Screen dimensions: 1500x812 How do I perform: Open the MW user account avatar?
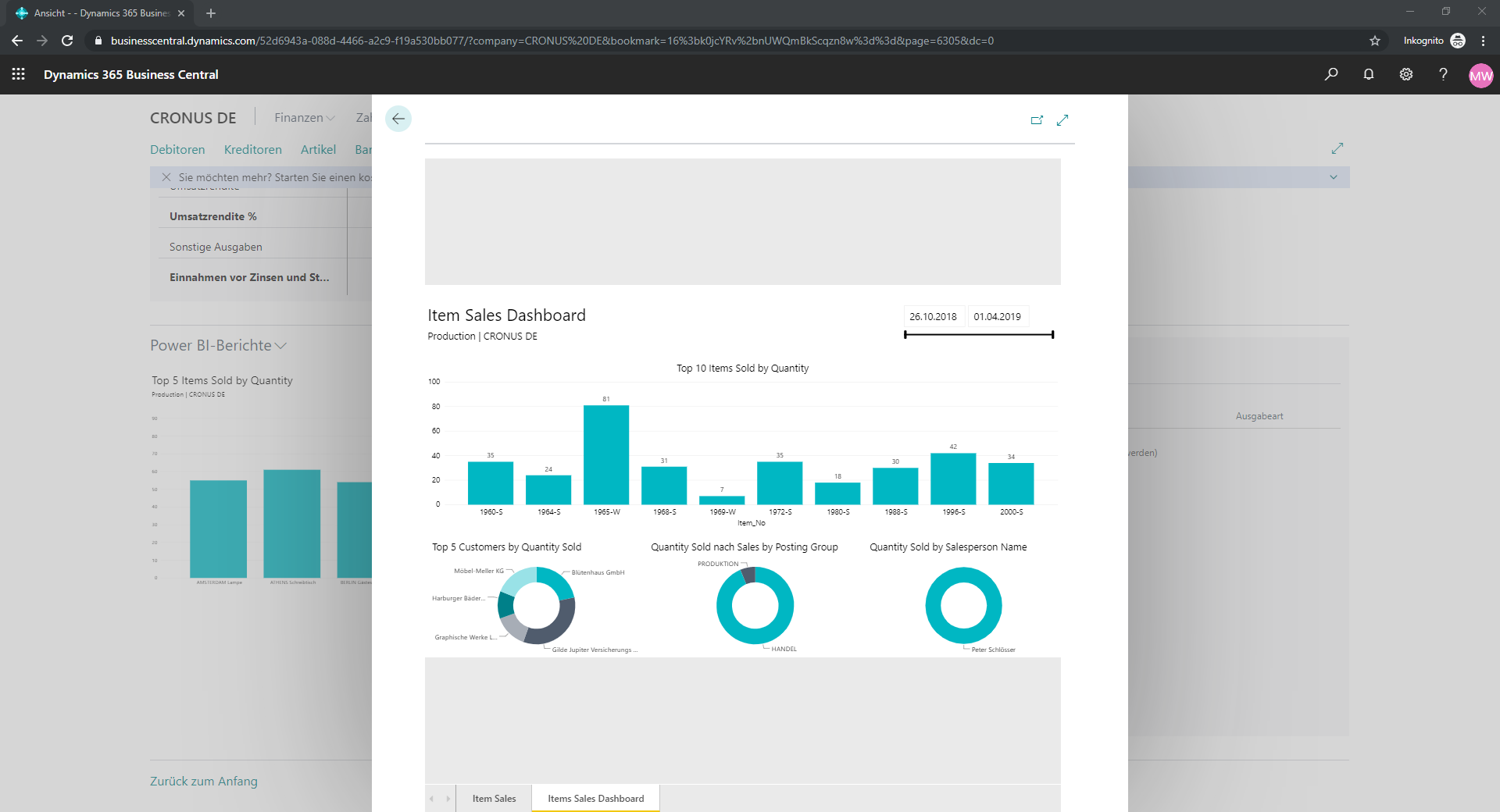coord(1480,75)
